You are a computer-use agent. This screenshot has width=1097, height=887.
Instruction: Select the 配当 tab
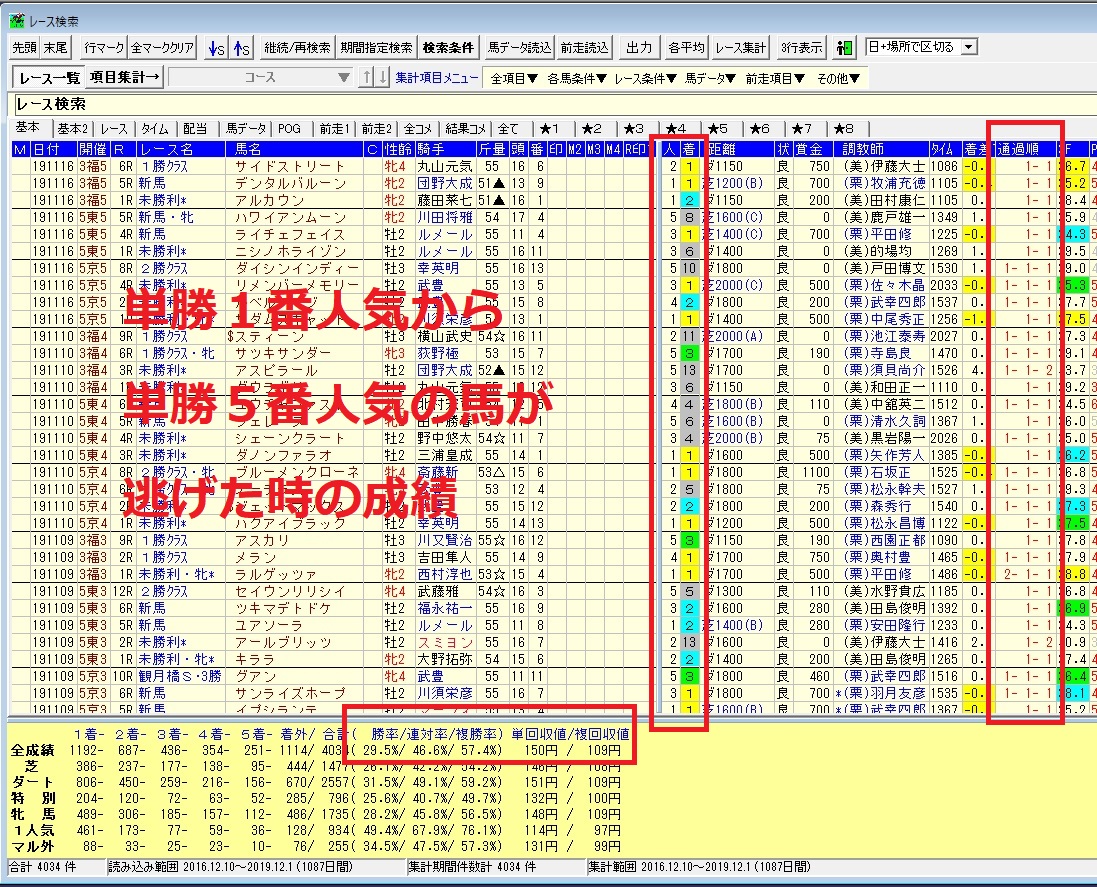coord(195,129)
